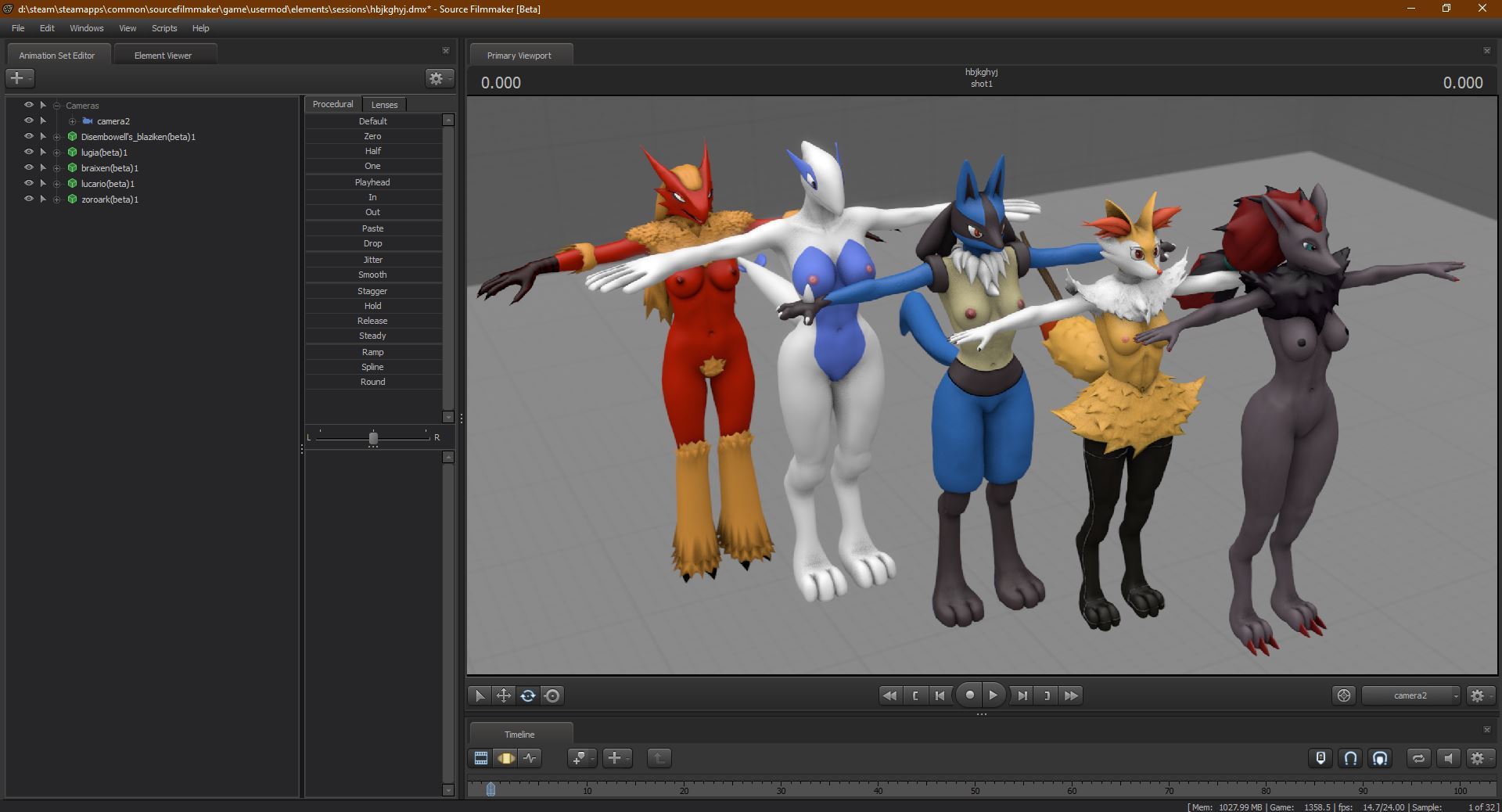Toggle the first snap icon in timeline
Viewport: 1502px width, 812px height.
(1321, 758)
